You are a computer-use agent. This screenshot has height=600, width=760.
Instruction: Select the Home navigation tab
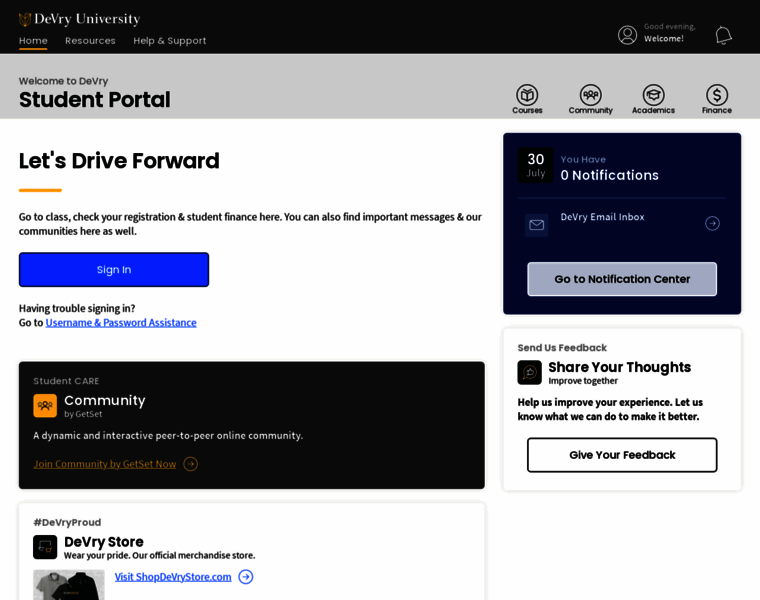(33, 41)
